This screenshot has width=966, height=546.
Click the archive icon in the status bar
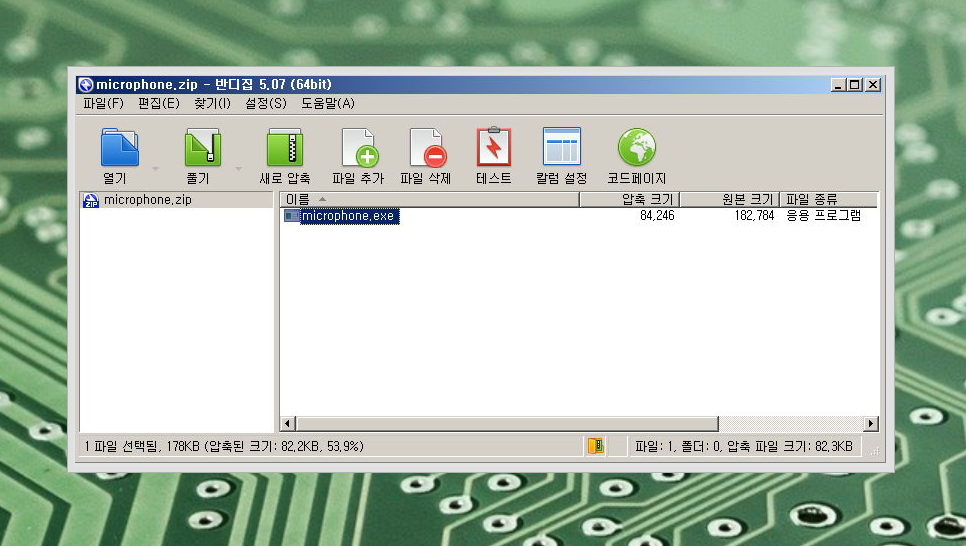596,446
